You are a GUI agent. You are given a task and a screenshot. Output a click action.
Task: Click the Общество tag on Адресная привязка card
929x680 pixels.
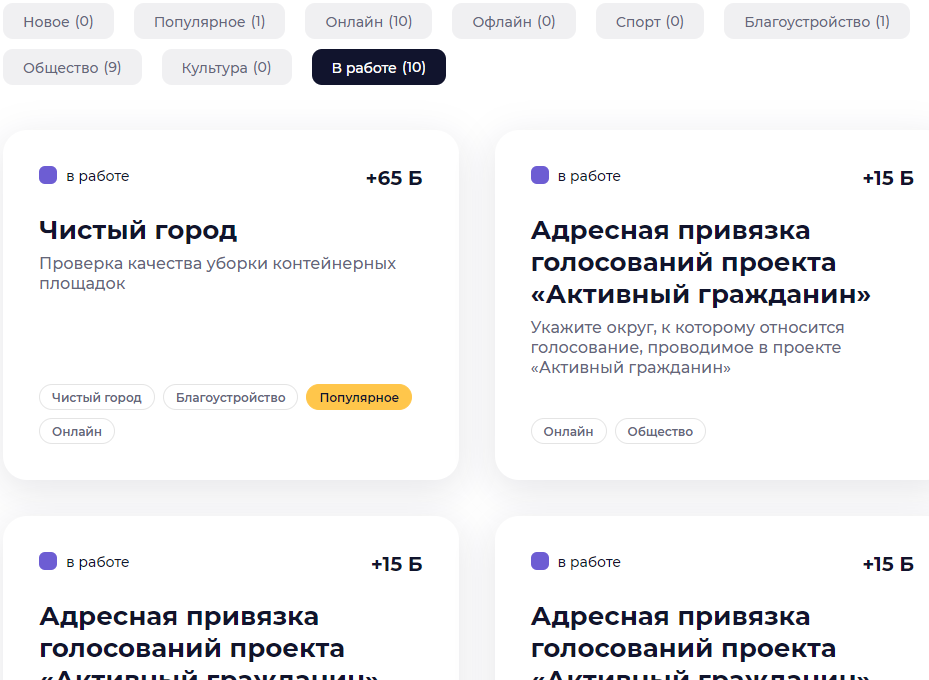point(660,431)
